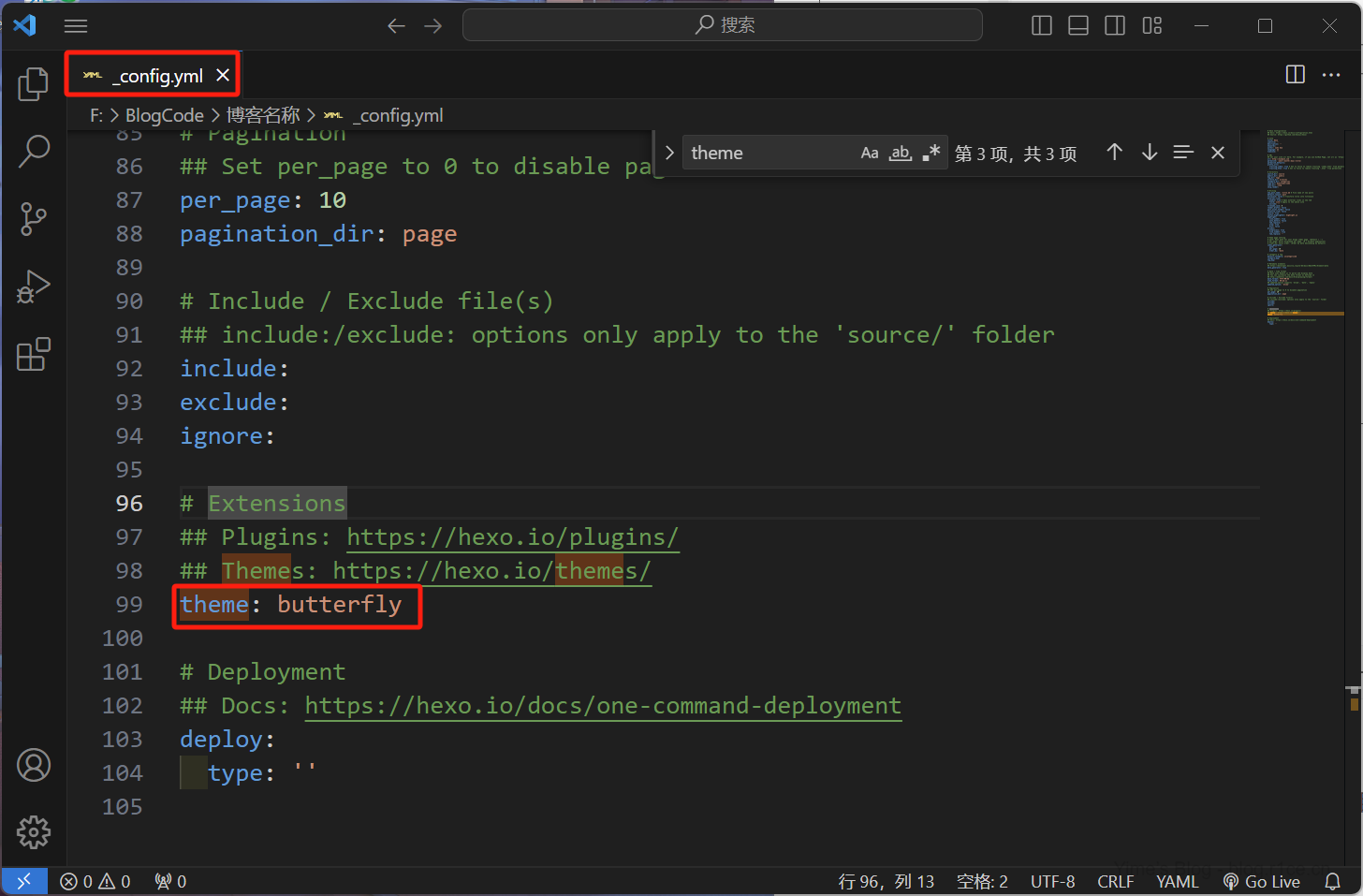Click the Go Live status bar button
Viewport: 1363px width, 896px height.
tap(1262, 882)
